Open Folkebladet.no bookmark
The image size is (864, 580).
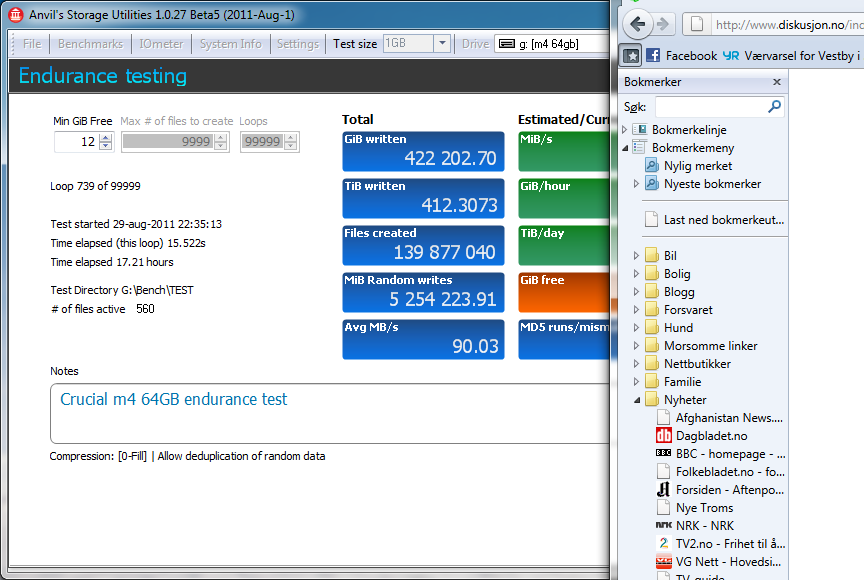coord(721,471)
